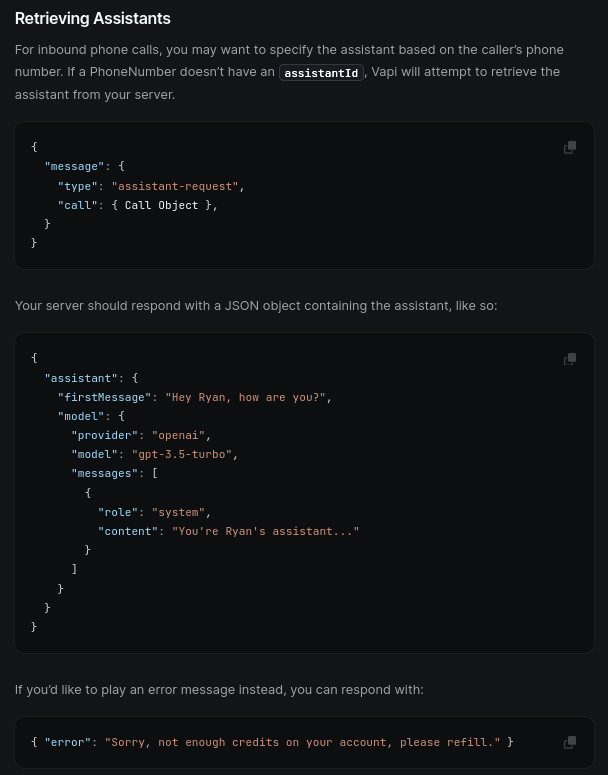The height and width of the screenshot is (775, 608).
Task: Click the "Sorry, not enough credits" error string
Action: pos(302,742)
